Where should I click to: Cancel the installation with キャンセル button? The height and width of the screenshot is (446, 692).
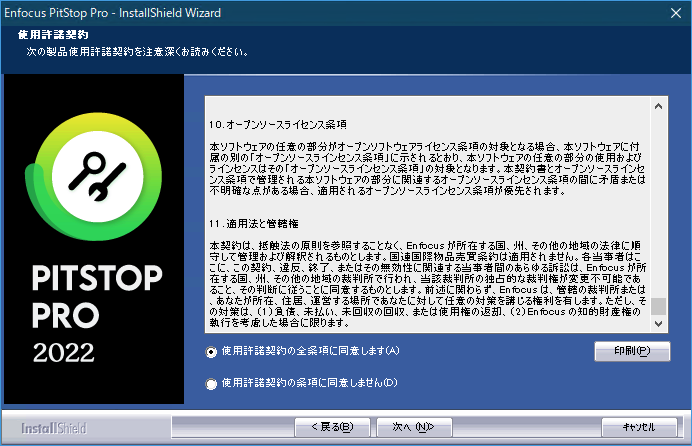pos(639,427)
